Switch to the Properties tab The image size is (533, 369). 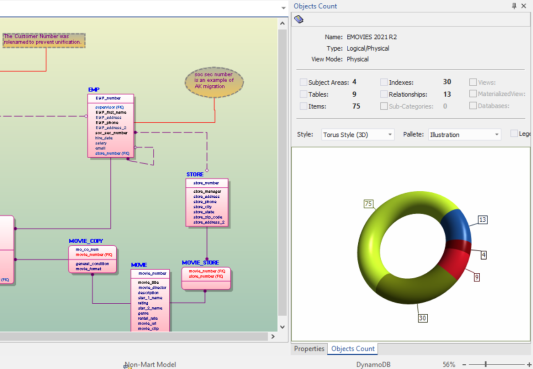coord(309,349)
